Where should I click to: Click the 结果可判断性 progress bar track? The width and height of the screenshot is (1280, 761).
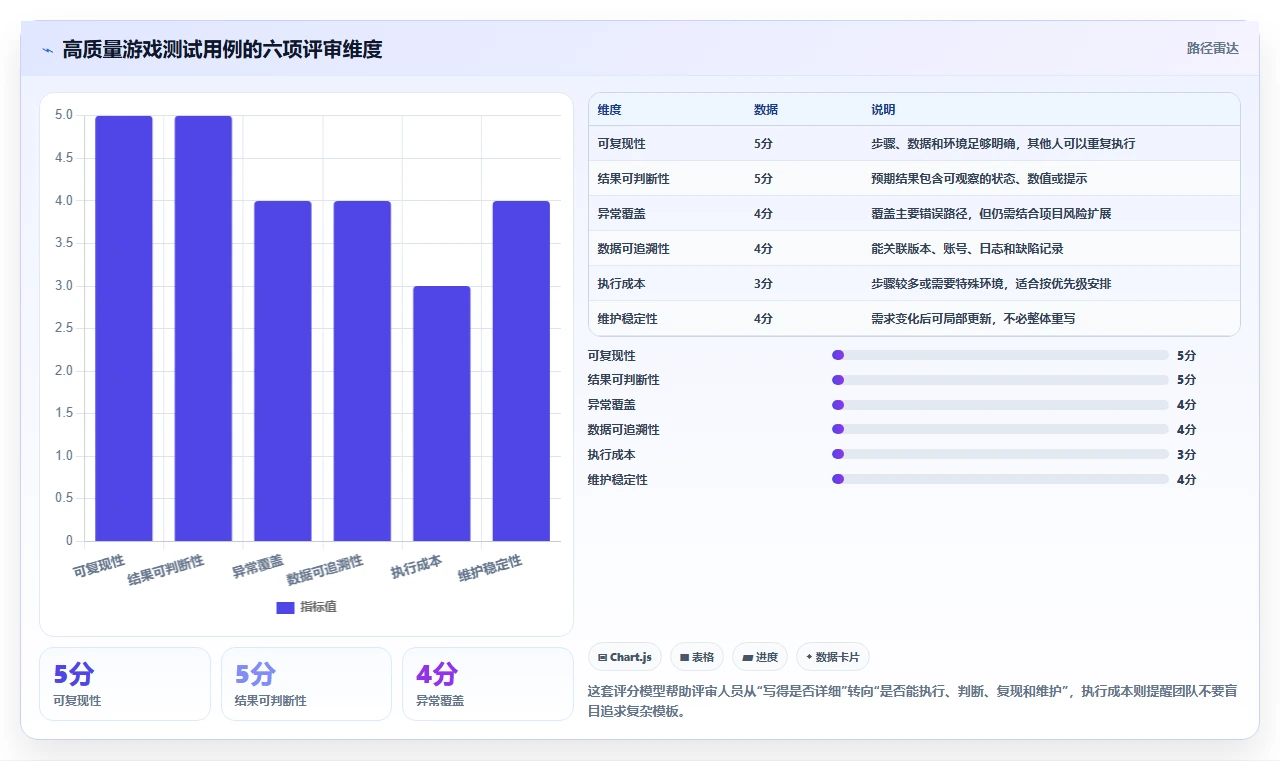(1000, 380)
